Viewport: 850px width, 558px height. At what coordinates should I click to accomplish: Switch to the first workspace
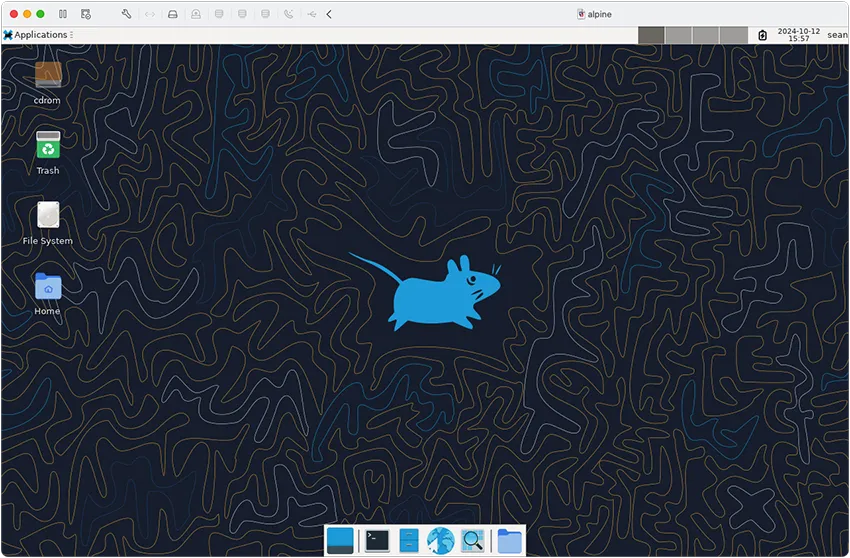click(x=651, y=35)
